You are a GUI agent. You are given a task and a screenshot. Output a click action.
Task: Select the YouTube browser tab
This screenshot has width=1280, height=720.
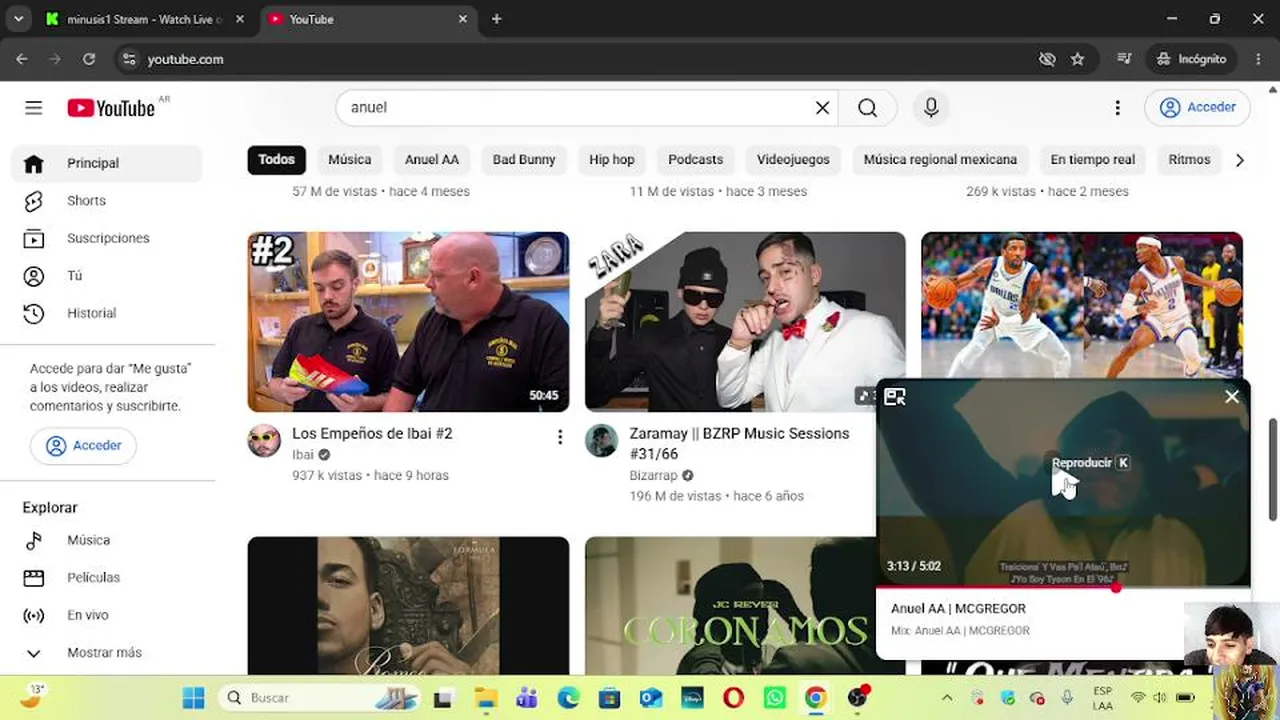367,19
